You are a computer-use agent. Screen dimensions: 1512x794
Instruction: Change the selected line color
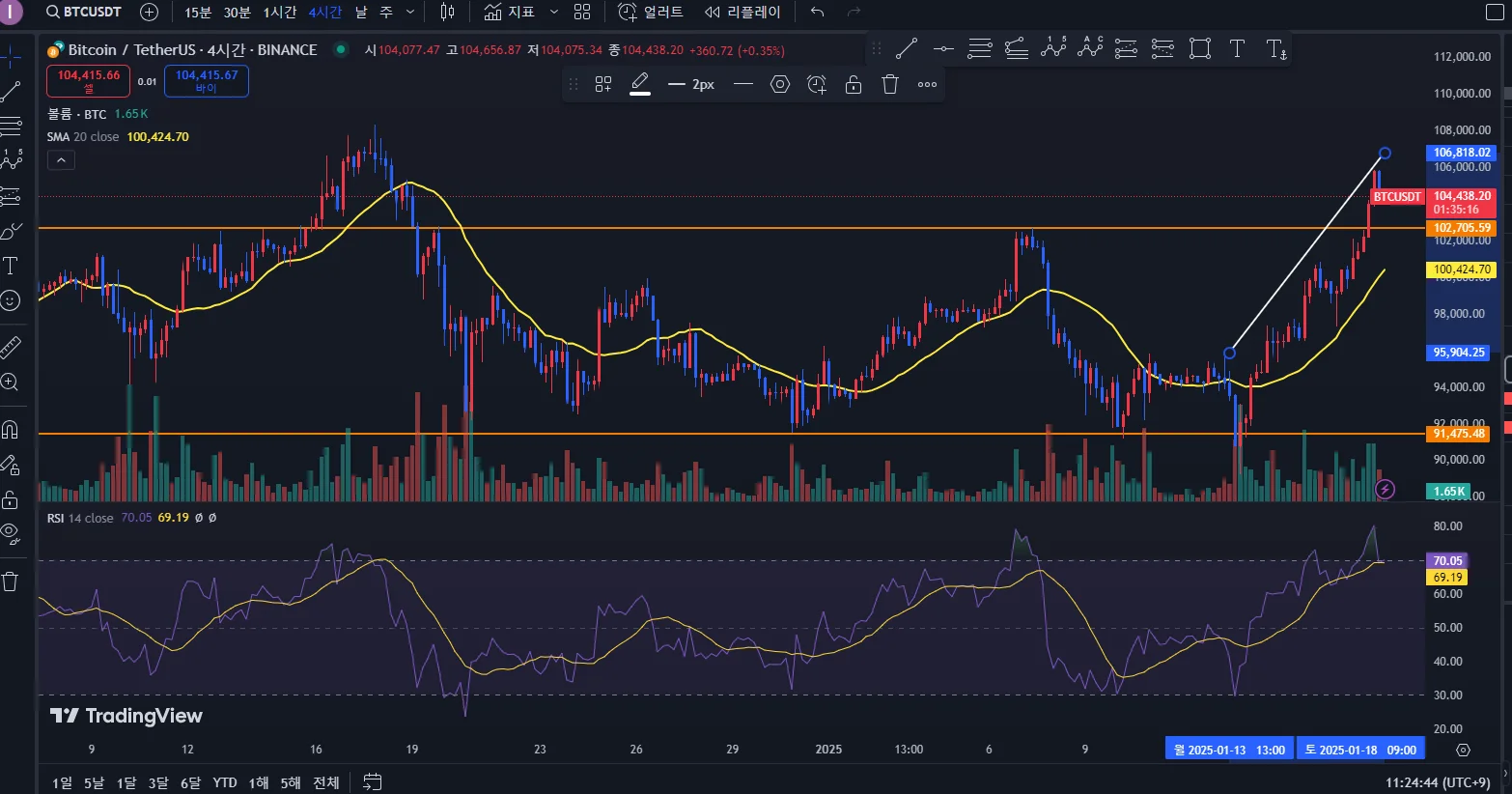640,85
